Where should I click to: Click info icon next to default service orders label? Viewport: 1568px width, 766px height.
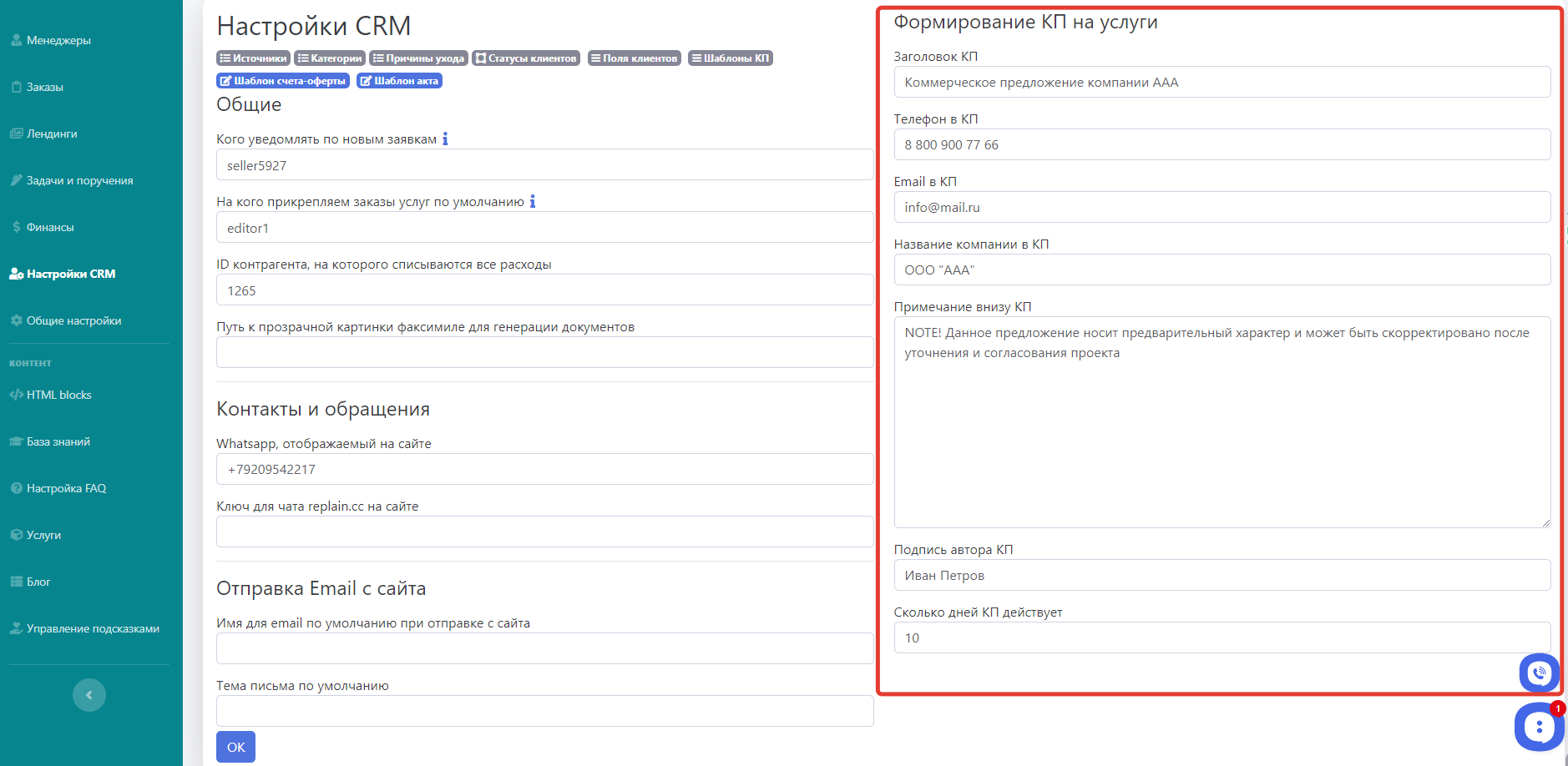point(533,201)
